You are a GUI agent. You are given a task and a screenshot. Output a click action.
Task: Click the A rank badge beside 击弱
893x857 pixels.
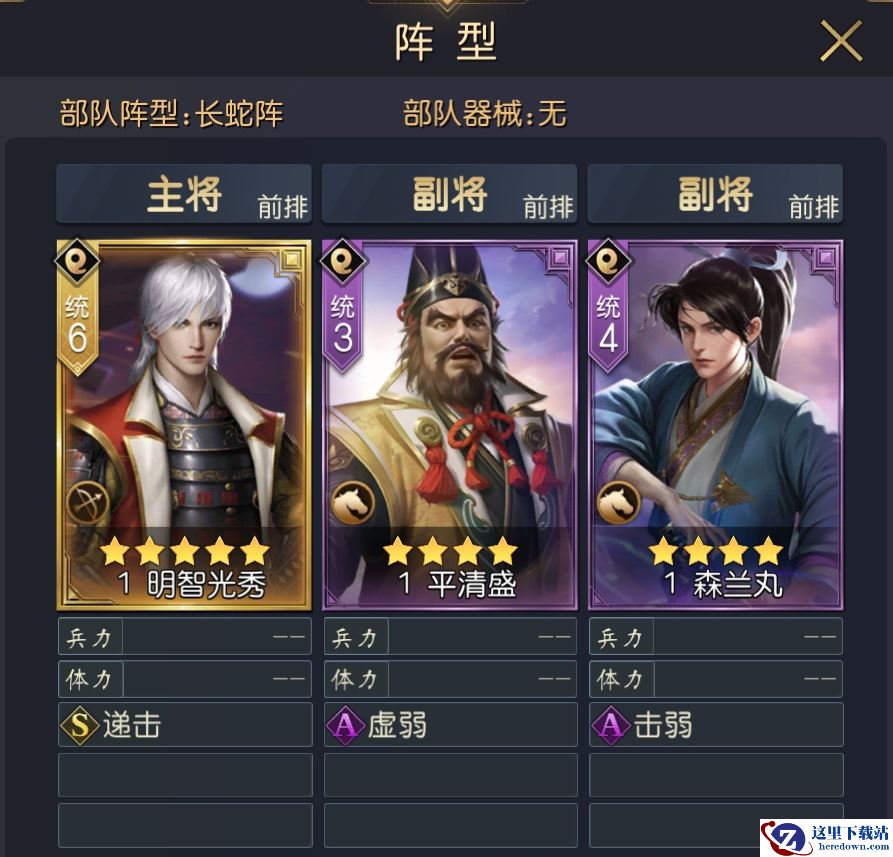[610, 725]
